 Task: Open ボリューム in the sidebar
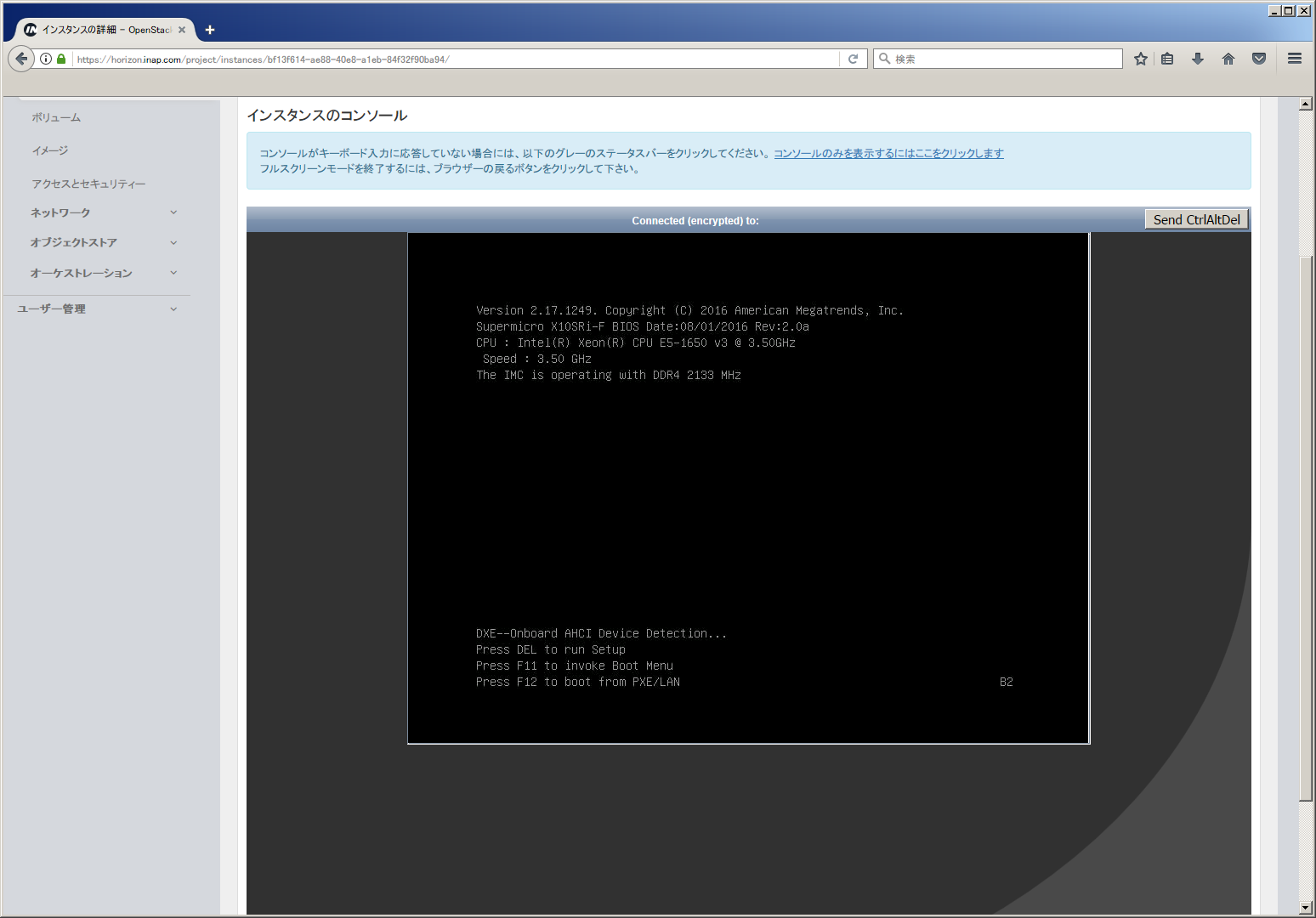point(56,117)
